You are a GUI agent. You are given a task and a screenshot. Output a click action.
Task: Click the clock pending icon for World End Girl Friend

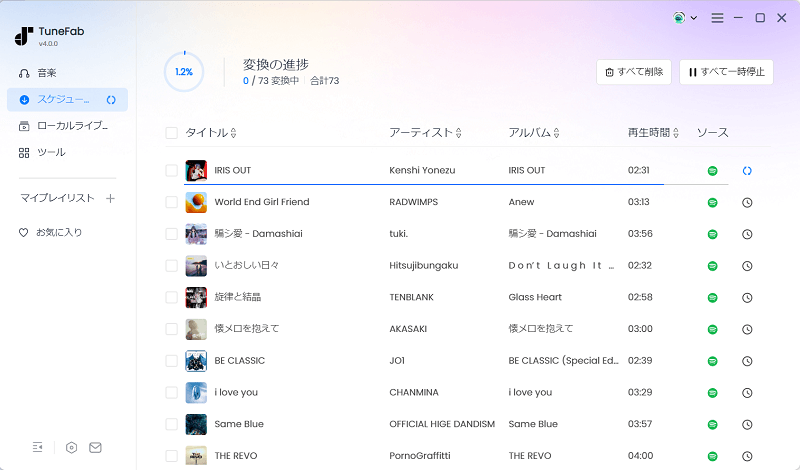[x=747, y=202]
